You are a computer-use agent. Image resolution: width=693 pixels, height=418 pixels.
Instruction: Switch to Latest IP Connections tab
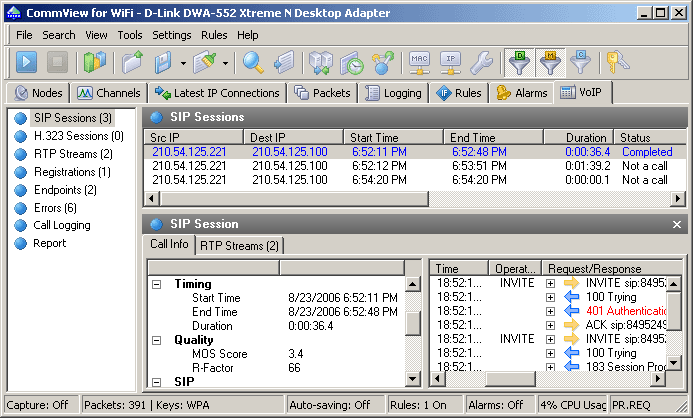pos(217,93)
